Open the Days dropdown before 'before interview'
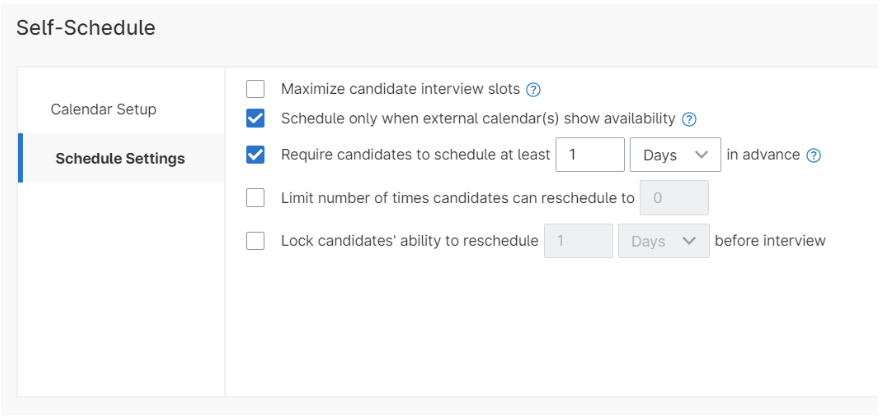Screen dimensions: 888x416 (x=664, y=241)
